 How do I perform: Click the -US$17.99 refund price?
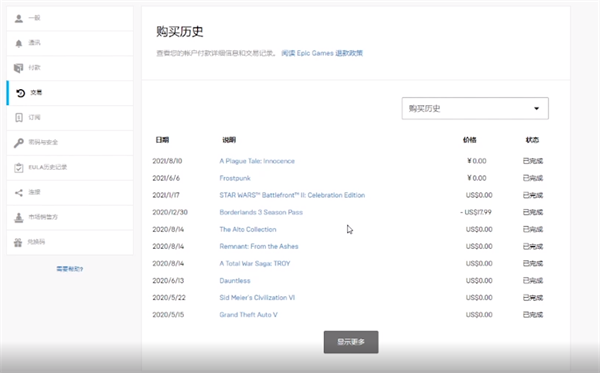476,212
